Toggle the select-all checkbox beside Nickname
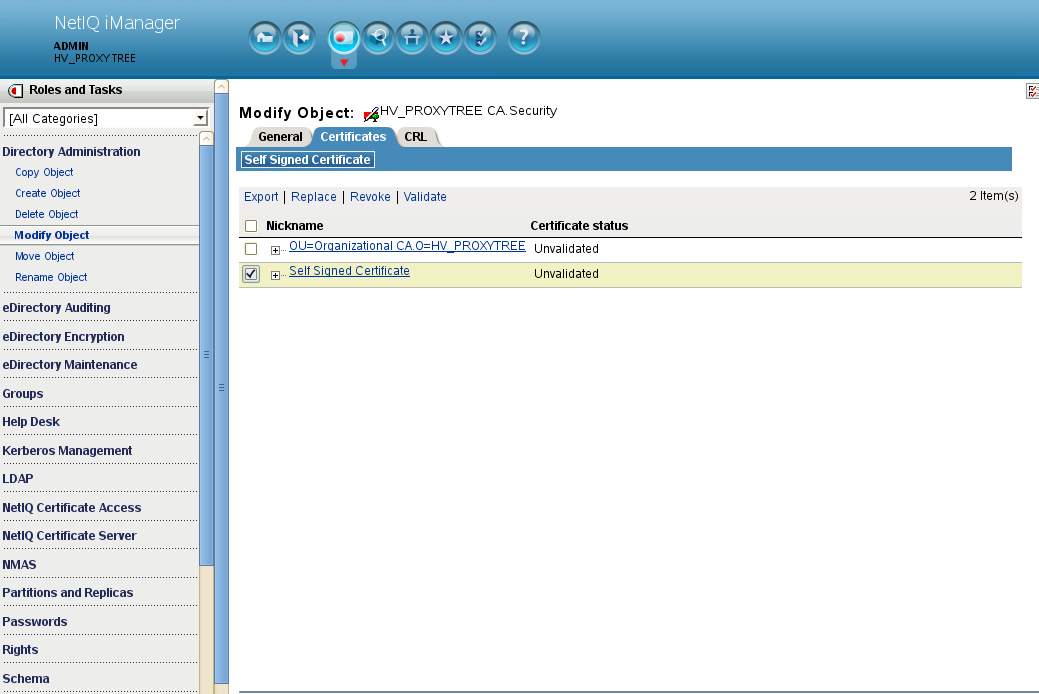The width and height of the screenshot is (1039, 694). click(x=251, y=226)
